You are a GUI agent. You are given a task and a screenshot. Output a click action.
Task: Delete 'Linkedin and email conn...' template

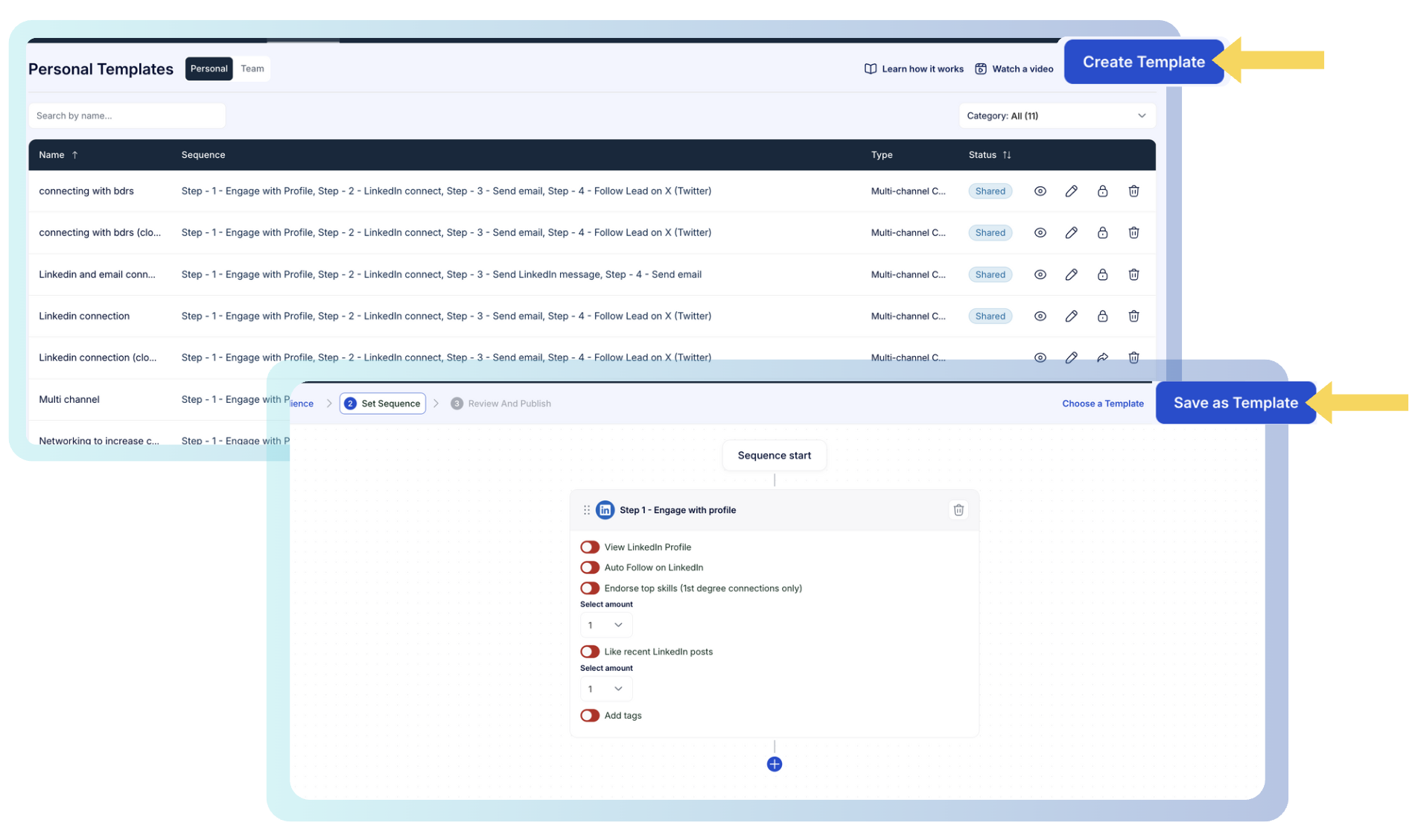(1134, 275)
